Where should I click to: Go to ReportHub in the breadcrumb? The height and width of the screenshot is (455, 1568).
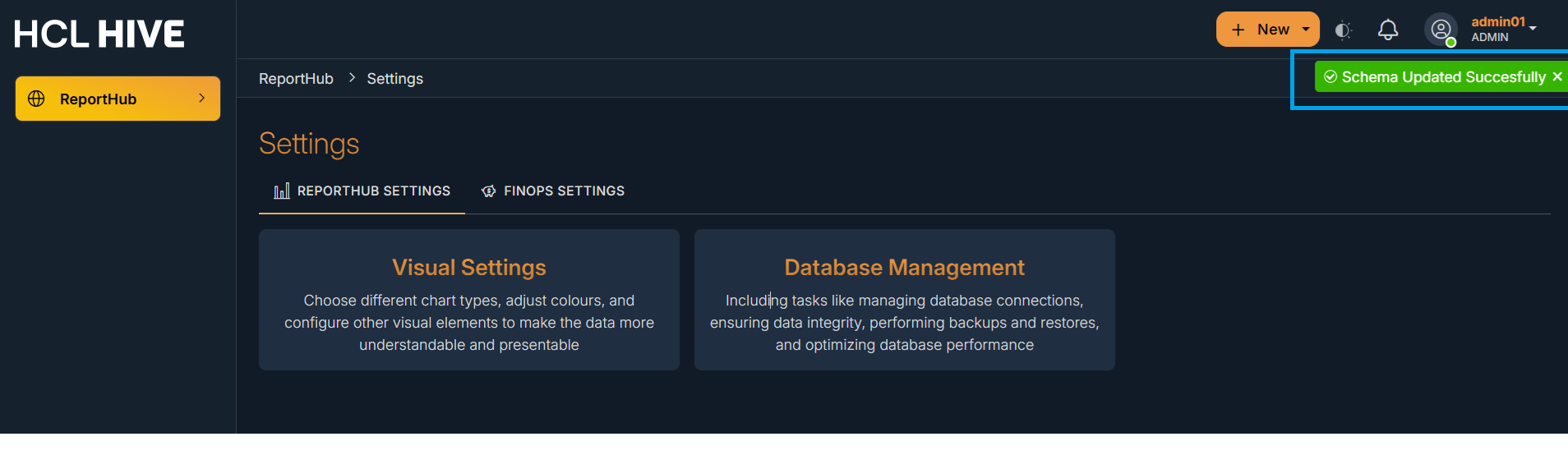click(296, 79)
